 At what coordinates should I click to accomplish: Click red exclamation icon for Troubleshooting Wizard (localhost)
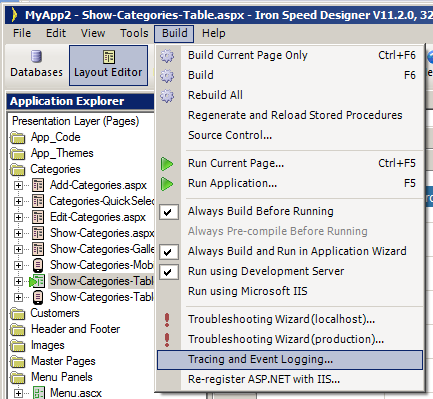point(167,320)
